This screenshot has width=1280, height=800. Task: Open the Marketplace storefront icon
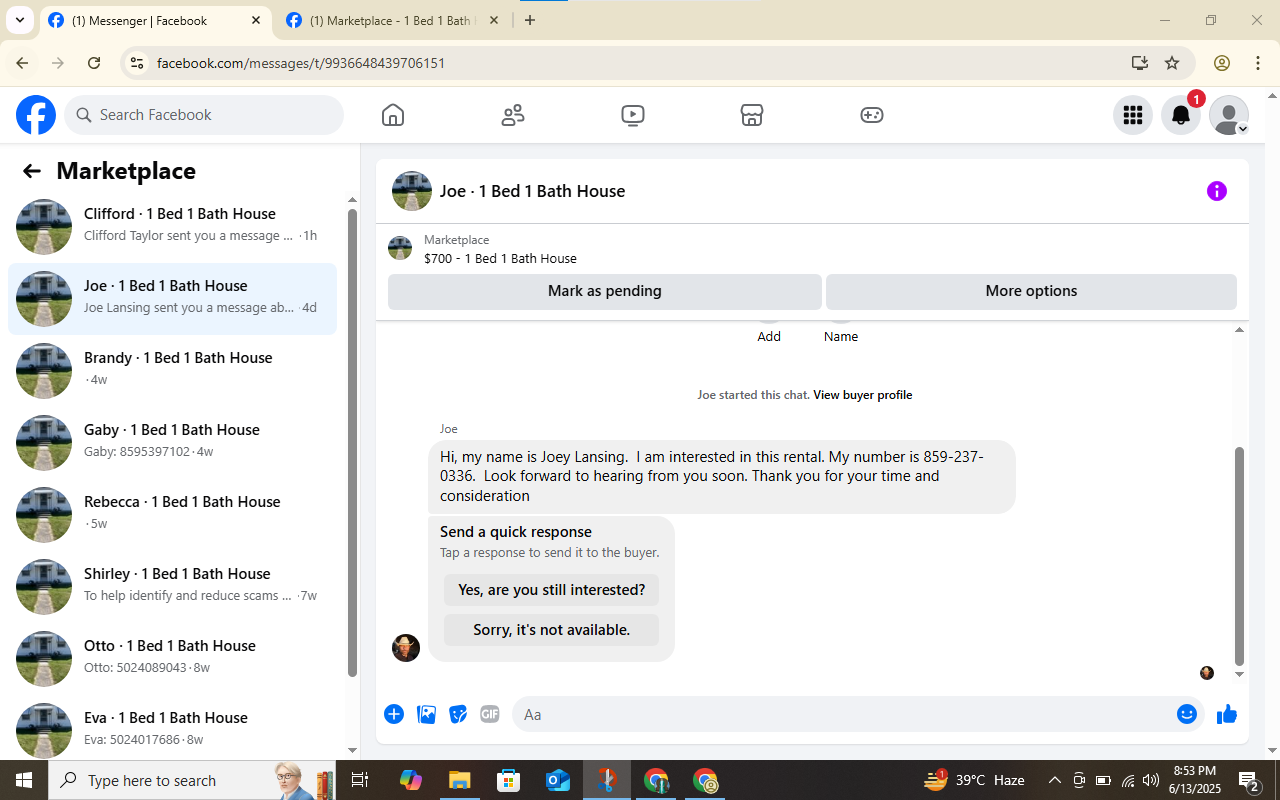click(x=752, y=115)
